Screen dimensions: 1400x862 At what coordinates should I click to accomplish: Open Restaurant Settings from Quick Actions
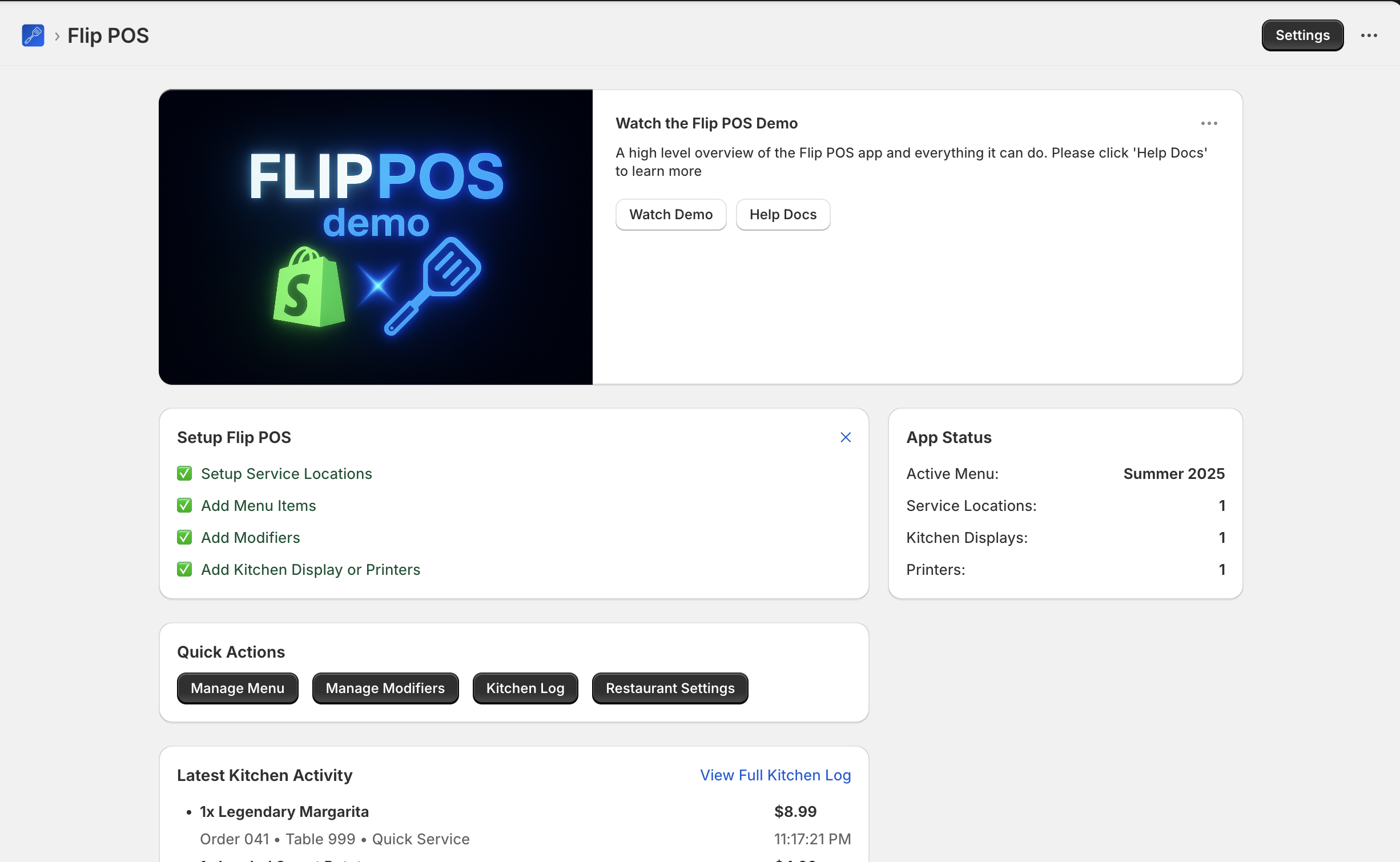point(670,688)
